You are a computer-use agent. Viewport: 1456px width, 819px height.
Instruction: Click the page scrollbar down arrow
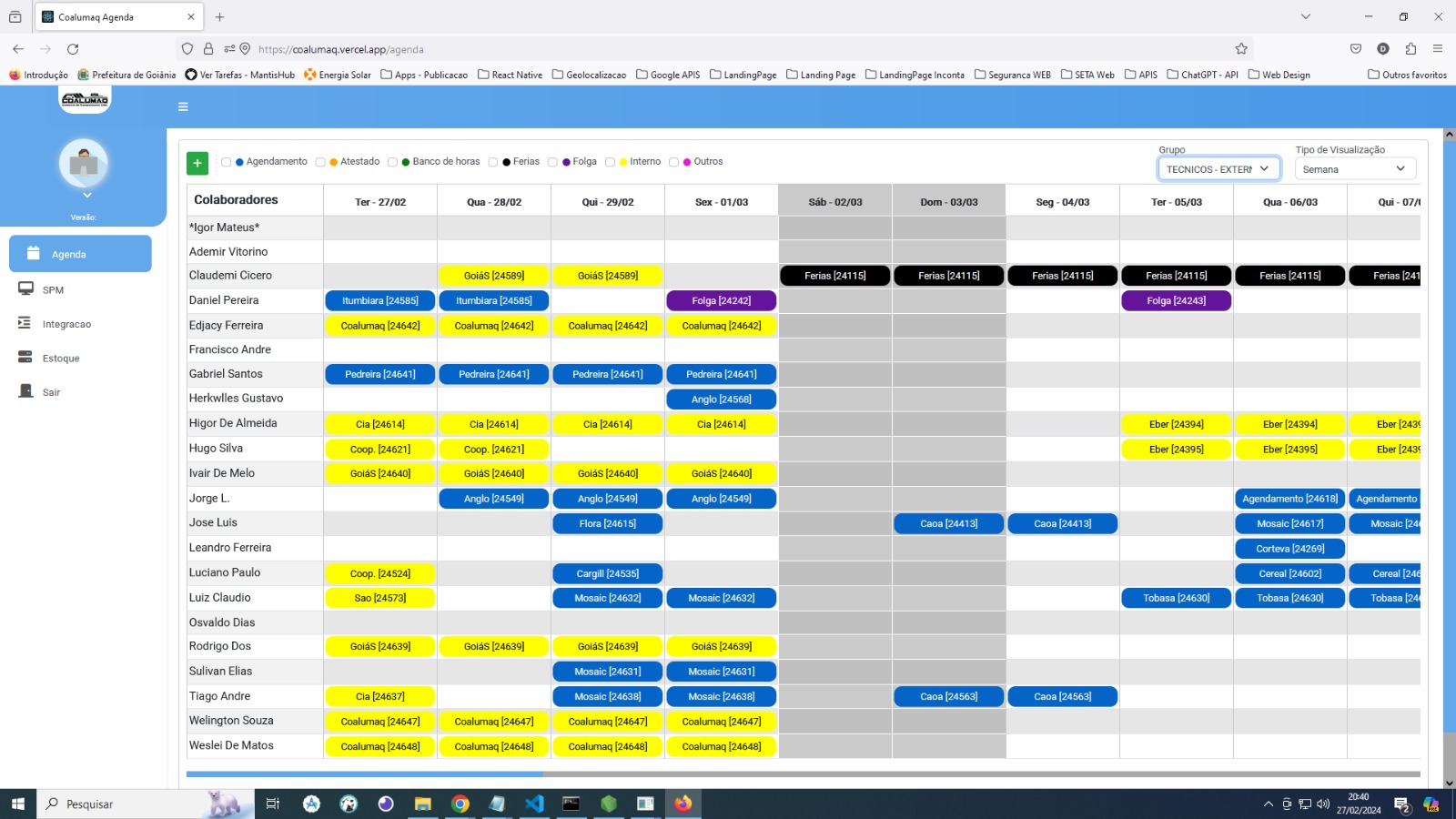[1449, 783]
